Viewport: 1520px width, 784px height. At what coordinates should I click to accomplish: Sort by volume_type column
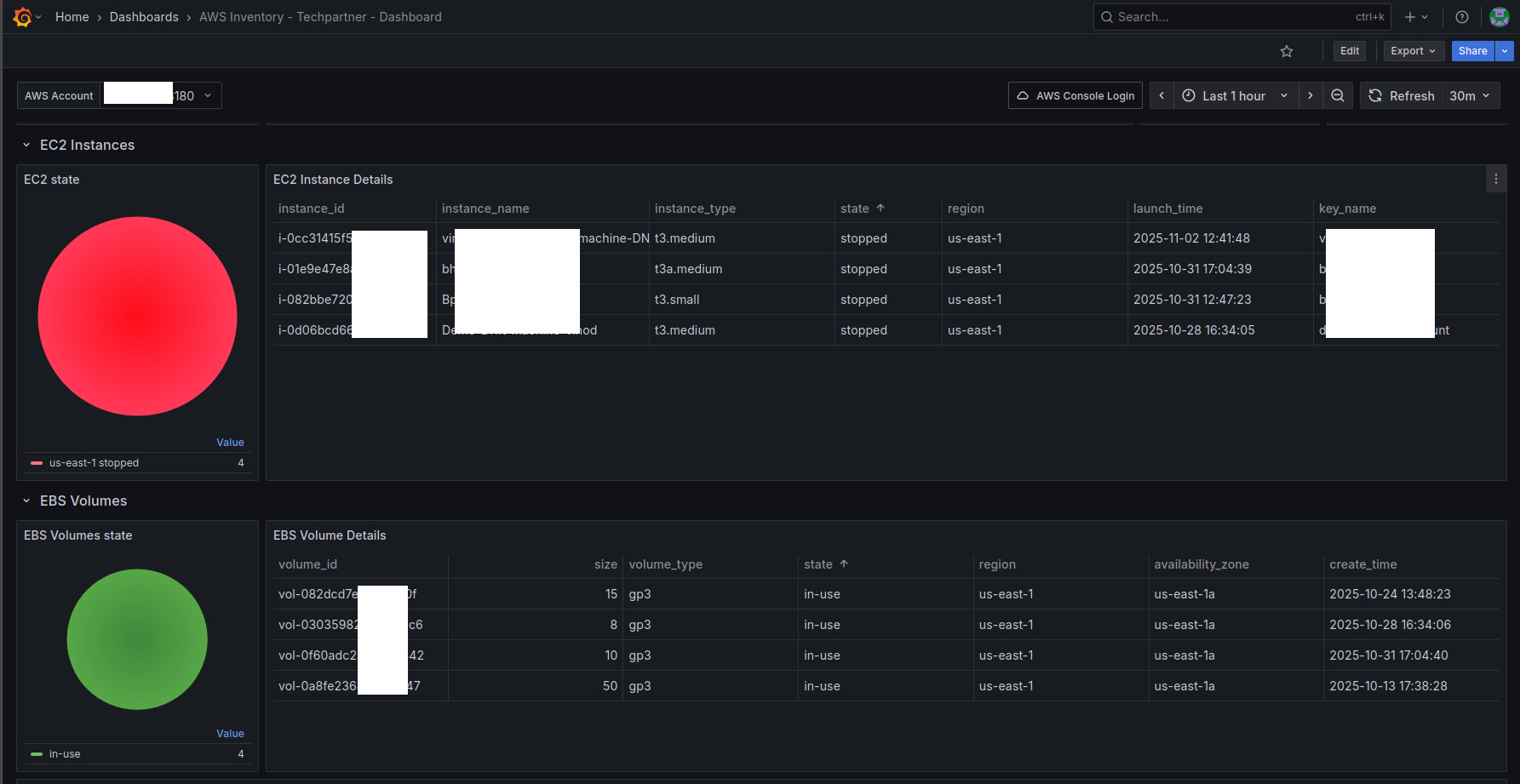tap(666, 564)
